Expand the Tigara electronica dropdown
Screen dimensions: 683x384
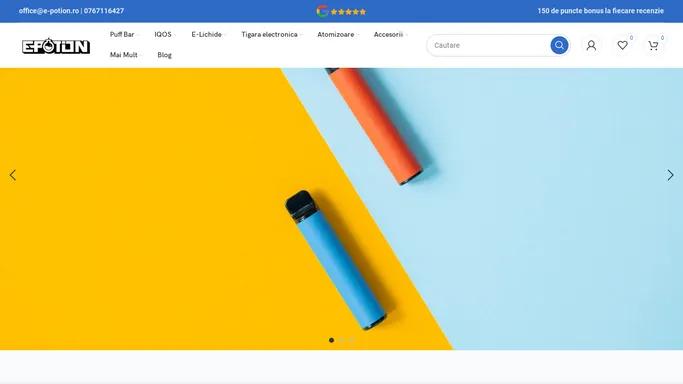271,34
